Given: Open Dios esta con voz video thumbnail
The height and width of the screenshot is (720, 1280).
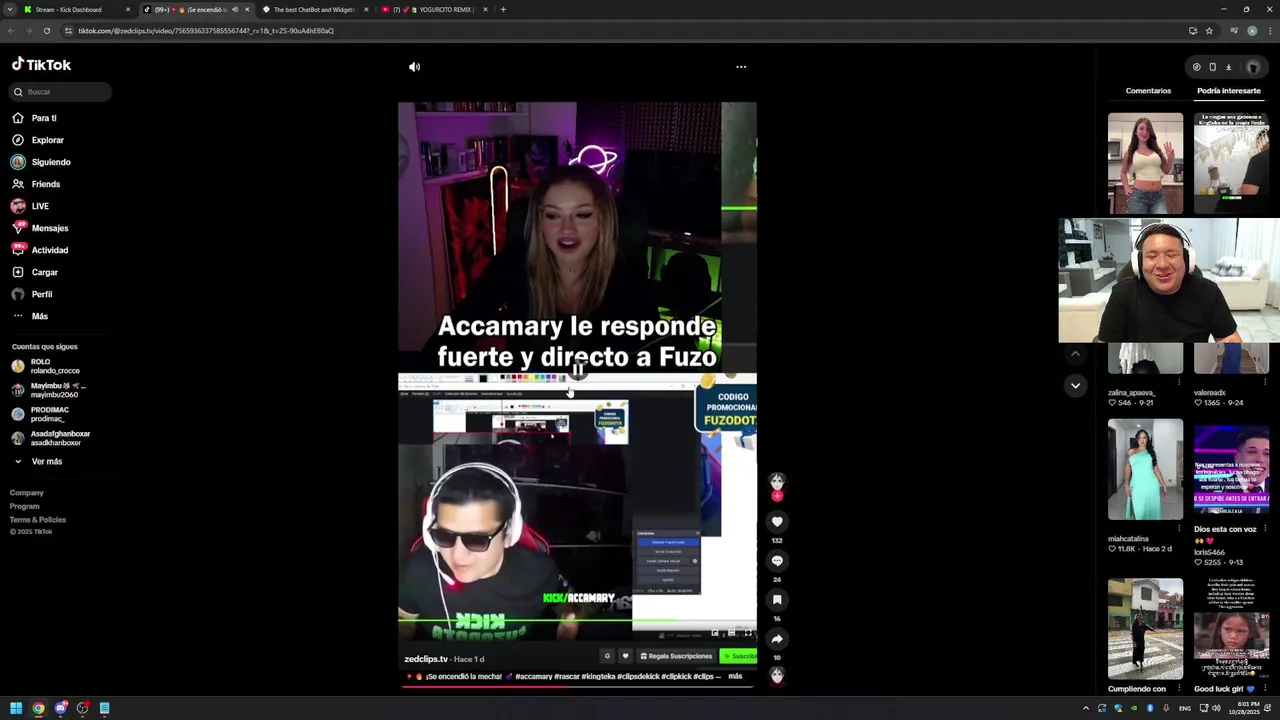Looking at the screenshot, I should click(1231, 470).
